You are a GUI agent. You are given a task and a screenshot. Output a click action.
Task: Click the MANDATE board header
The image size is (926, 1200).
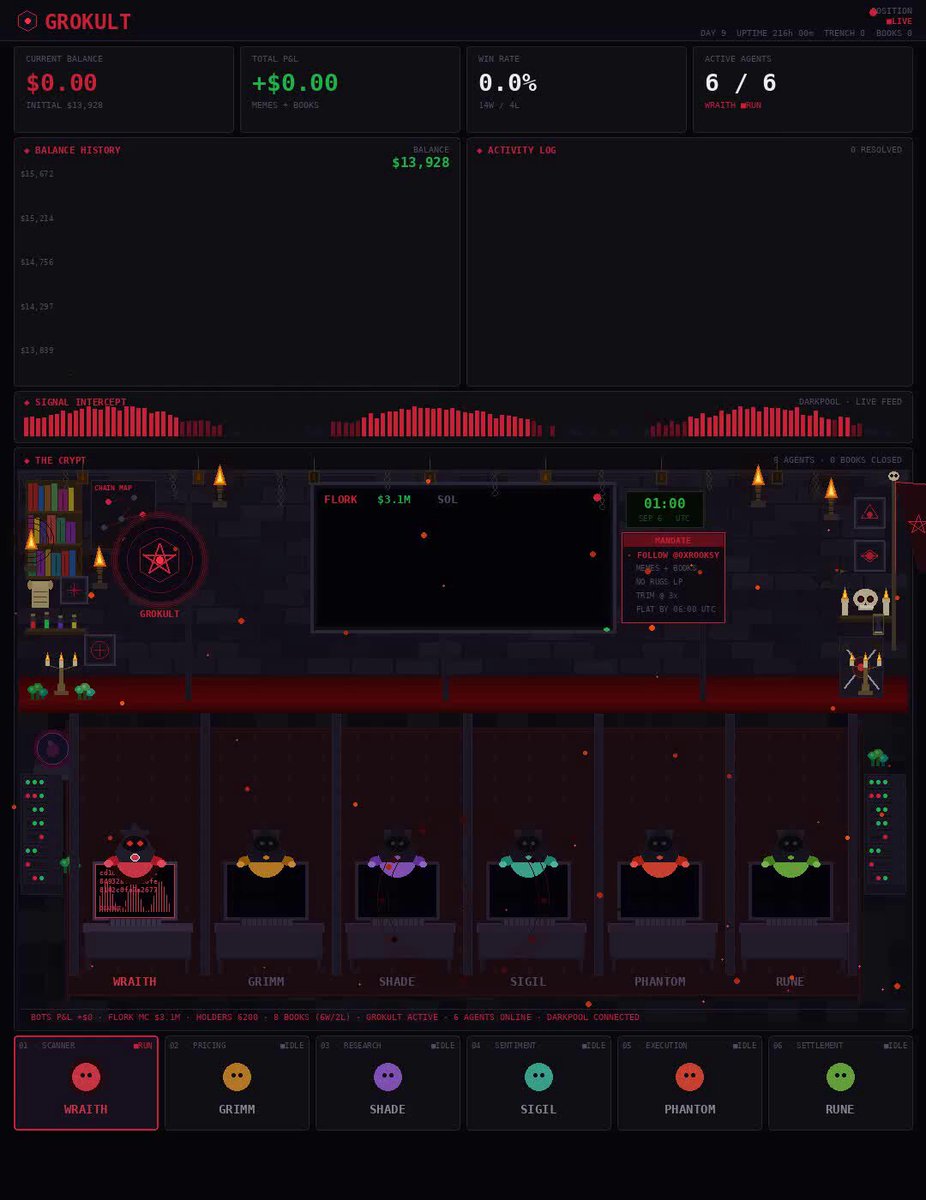(x=673, y=540)
